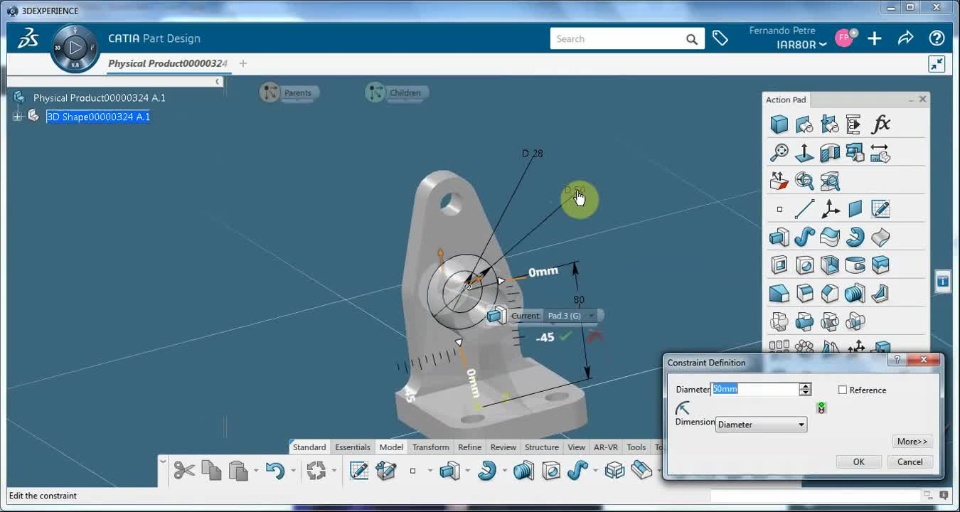Click the Fit All In magnifier icon
Viewport: 960px width, 512px height.
(779, 152)
